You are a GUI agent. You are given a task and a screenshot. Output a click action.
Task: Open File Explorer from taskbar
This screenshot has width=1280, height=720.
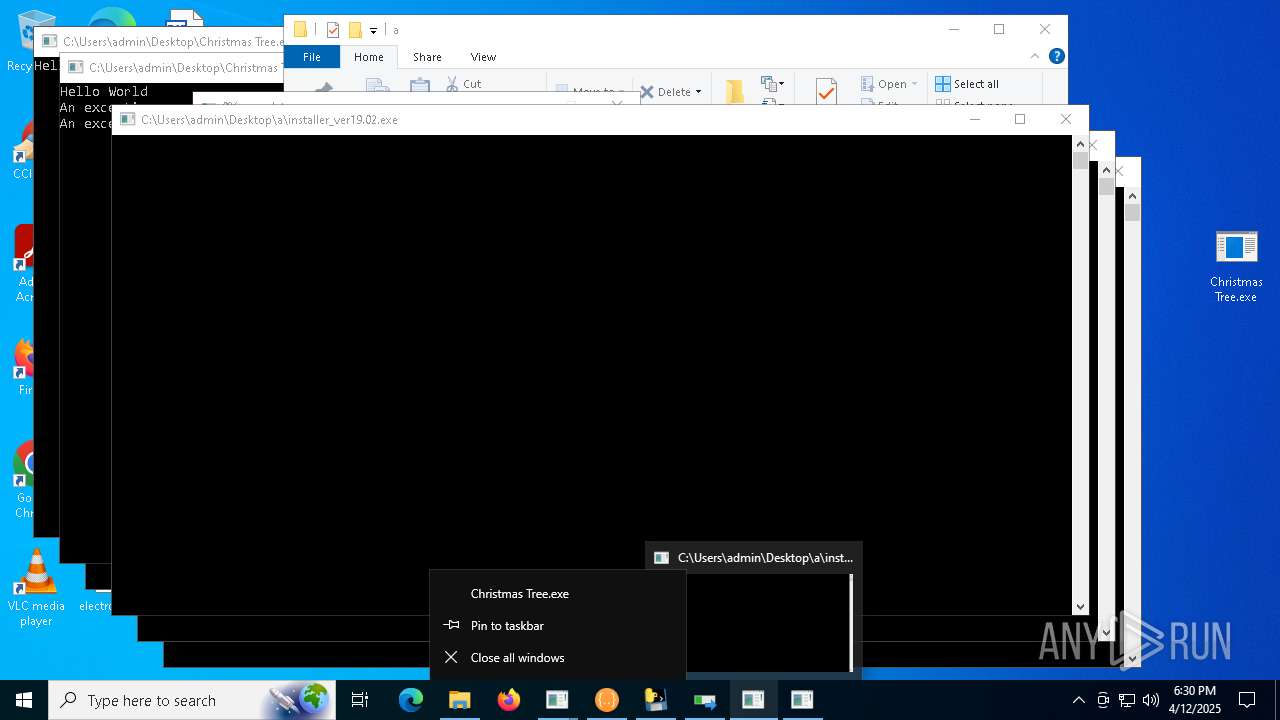click(460, 700)
